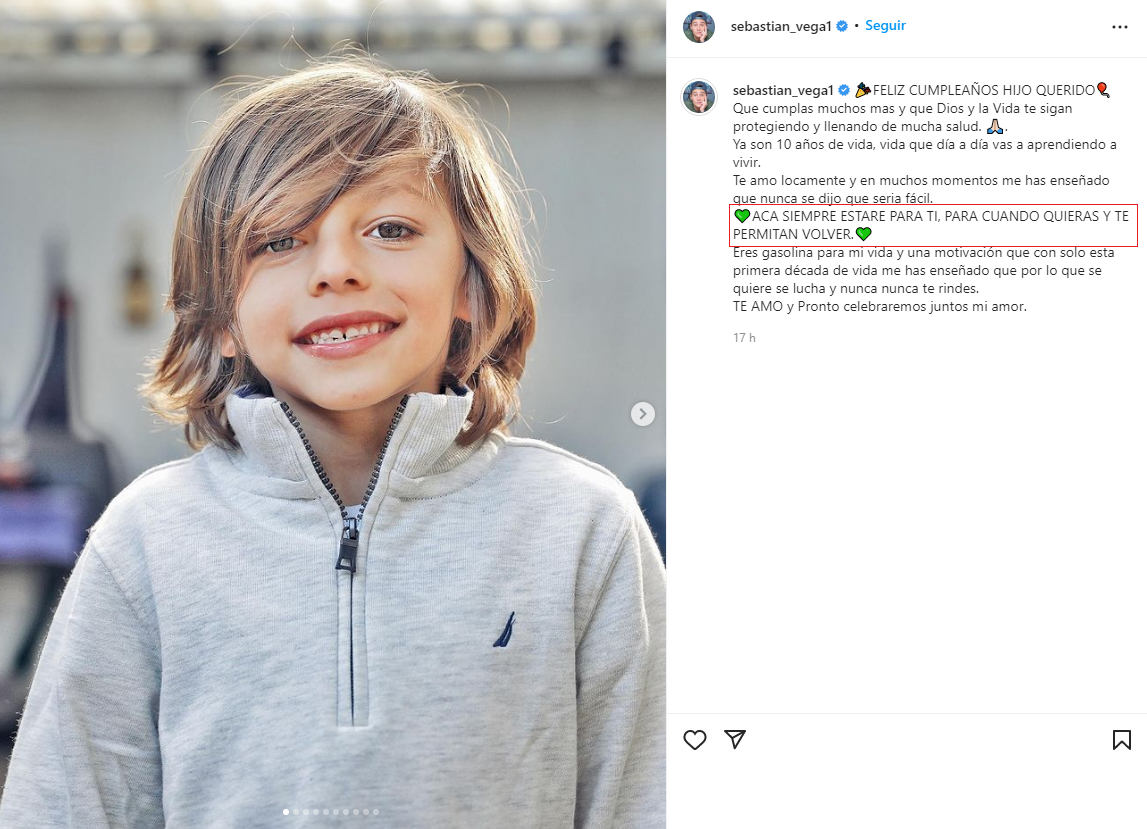Click the verified badge in the caption
Viewport: 1147px width, 829px height.
842,91
